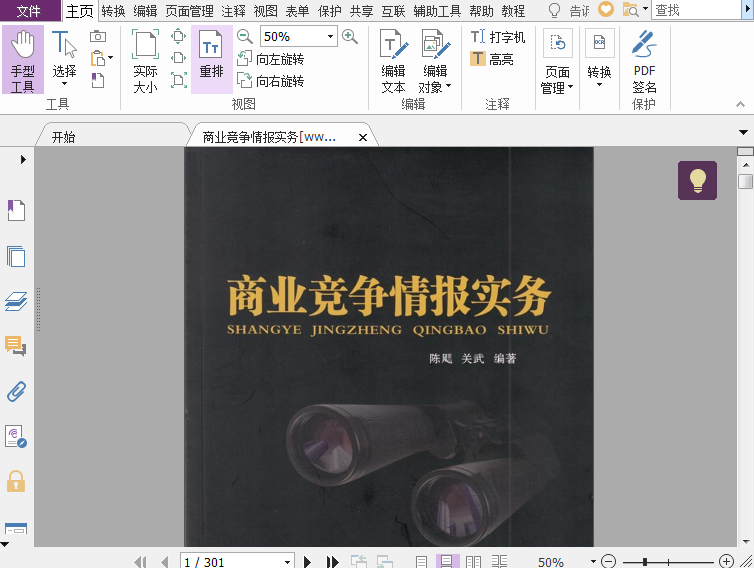Click the Find (查找) search field
754x568 pixels.
697,10
